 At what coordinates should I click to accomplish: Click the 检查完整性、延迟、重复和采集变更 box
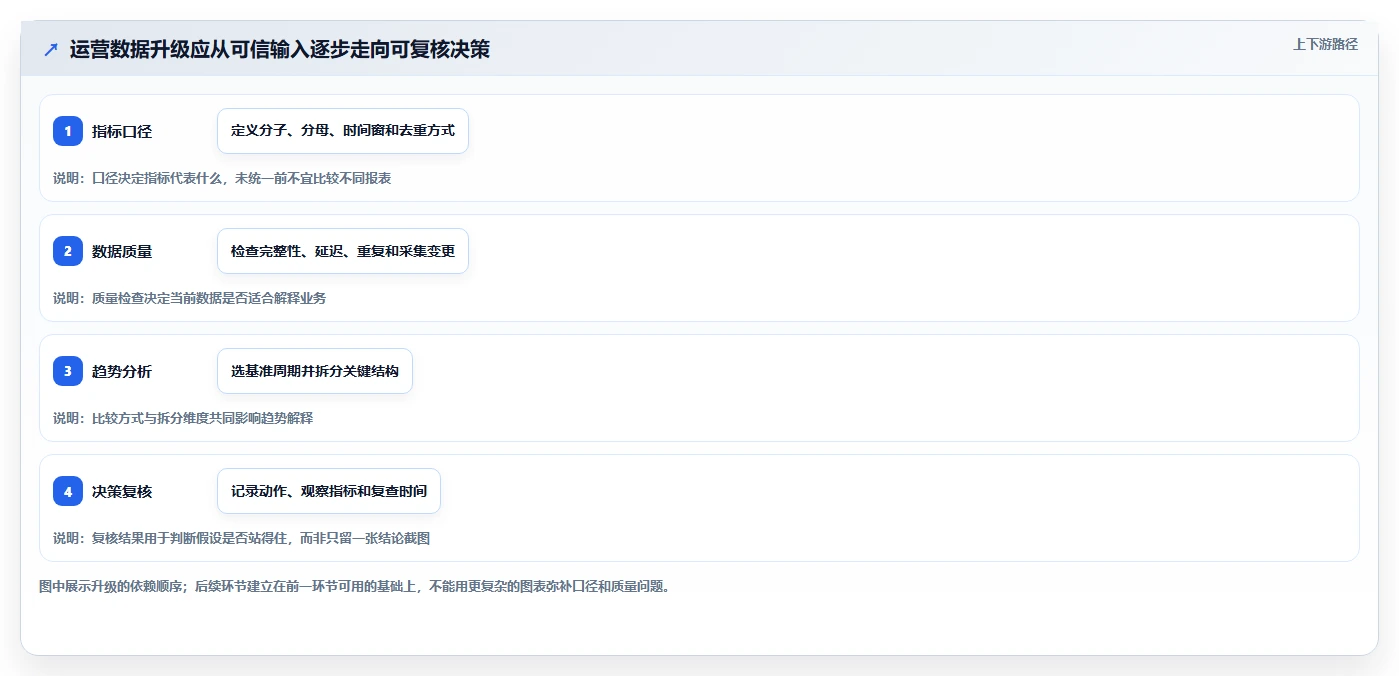[x=343, y=251]
